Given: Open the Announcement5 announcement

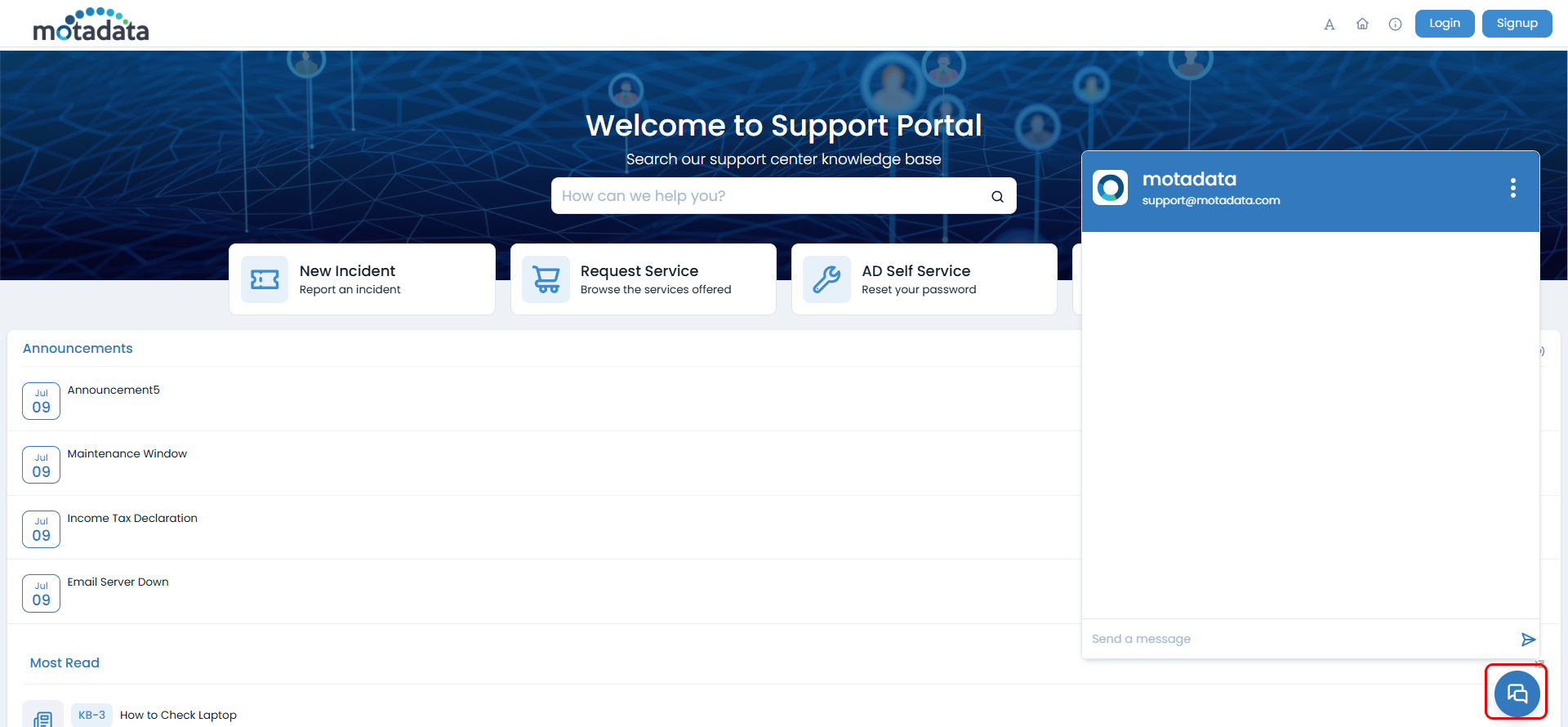Looking at the screenshot, I should (114, 390).
